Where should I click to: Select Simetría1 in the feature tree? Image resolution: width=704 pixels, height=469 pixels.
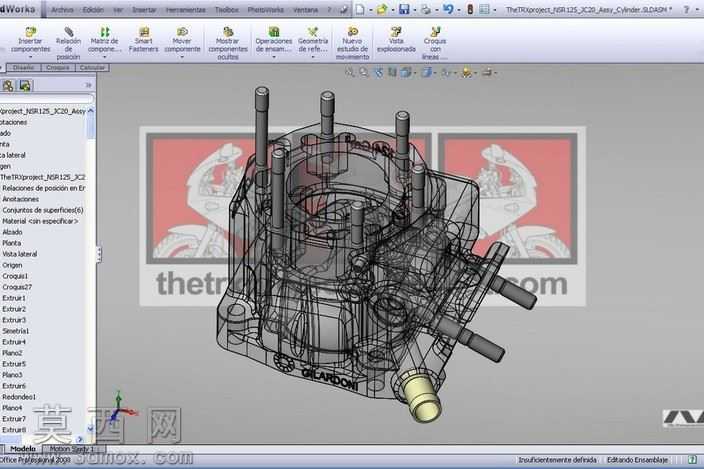pos(16,331)
